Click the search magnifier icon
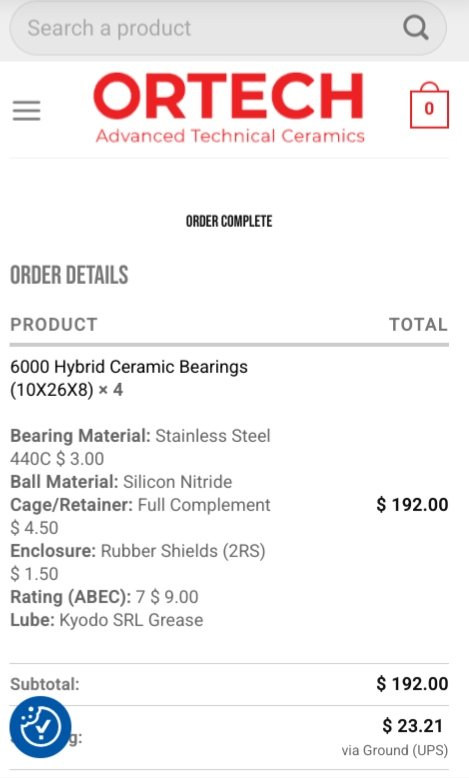This screenshot has height=778, width=469. point(415,28)
